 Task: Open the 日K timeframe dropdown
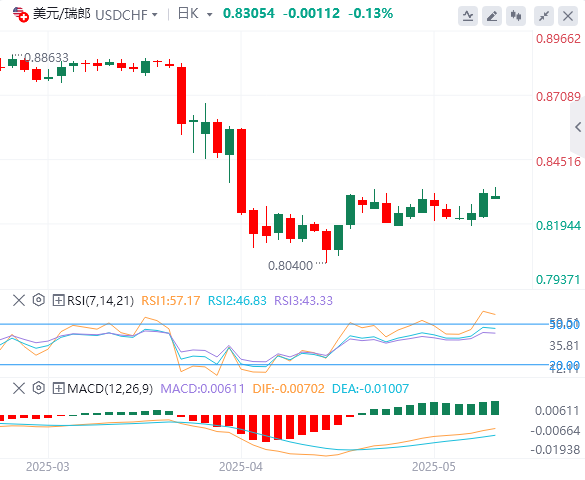click(x=209, y=15)
